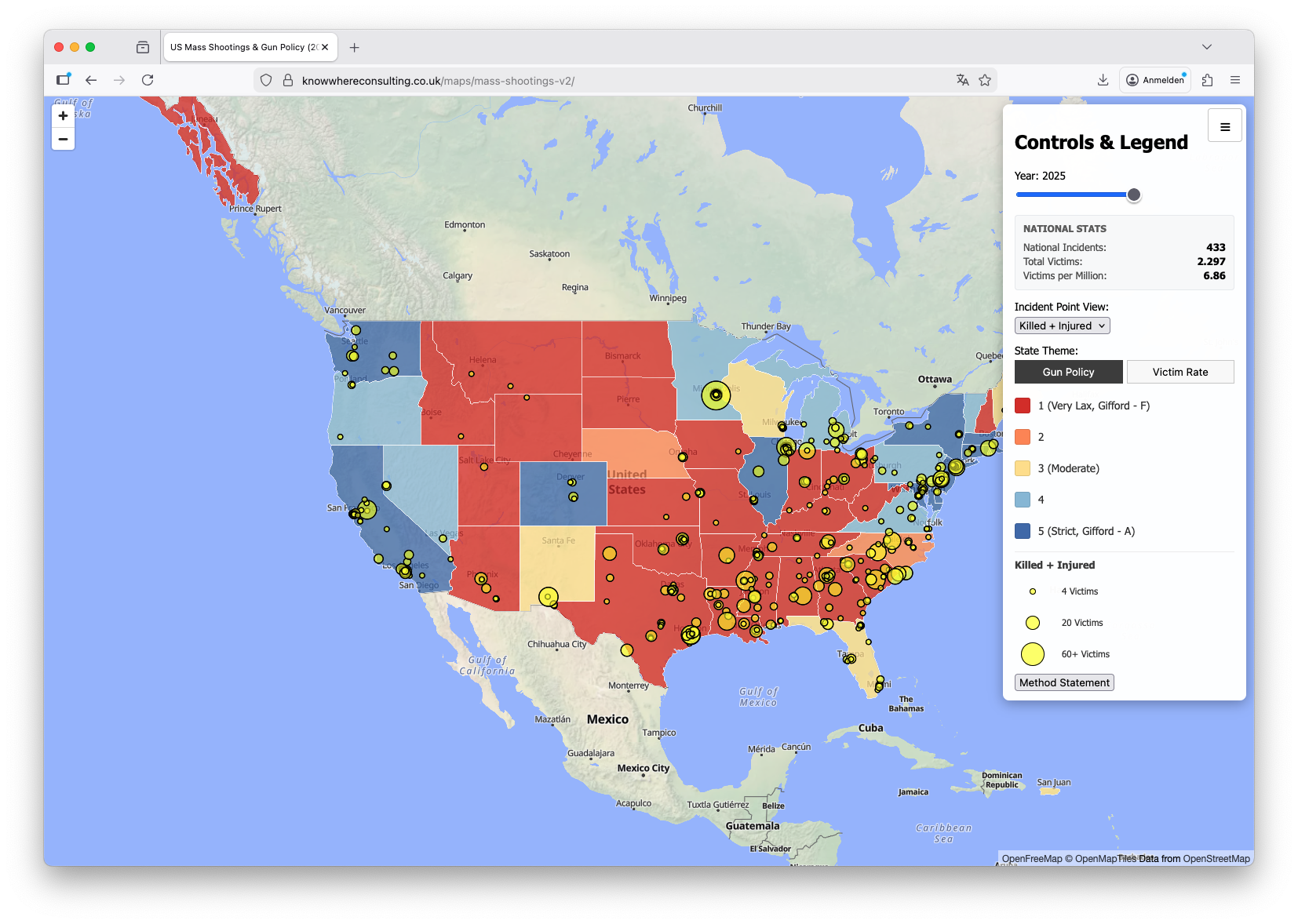The image size is (1298, 924).
Task: Open the Method Statement
Action: click(1064, 682)
